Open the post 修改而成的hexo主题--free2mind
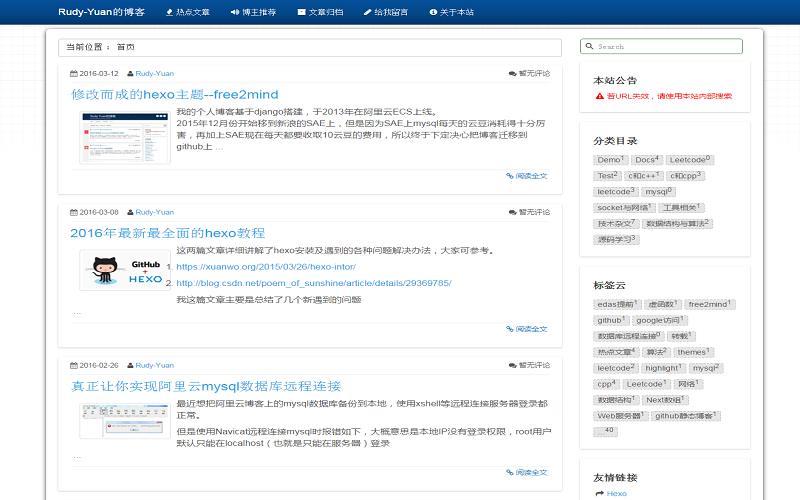 [174, 94]
